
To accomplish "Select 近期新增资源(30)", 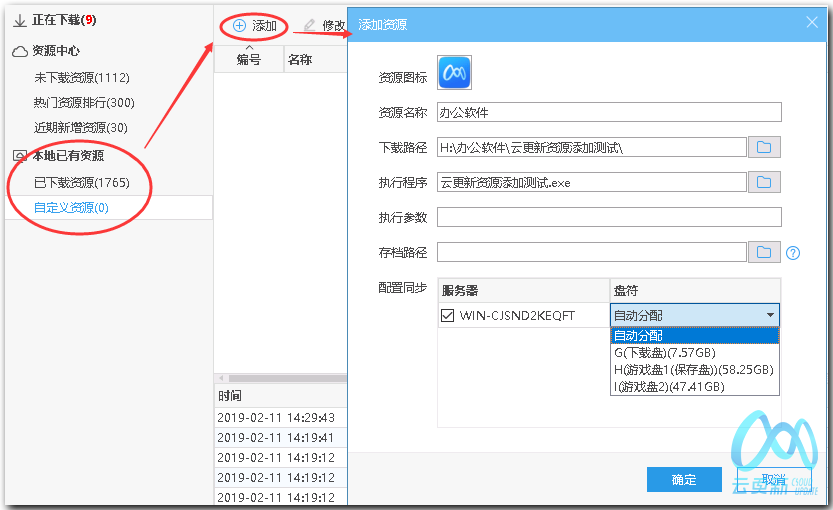I will [x=81, y=128].
